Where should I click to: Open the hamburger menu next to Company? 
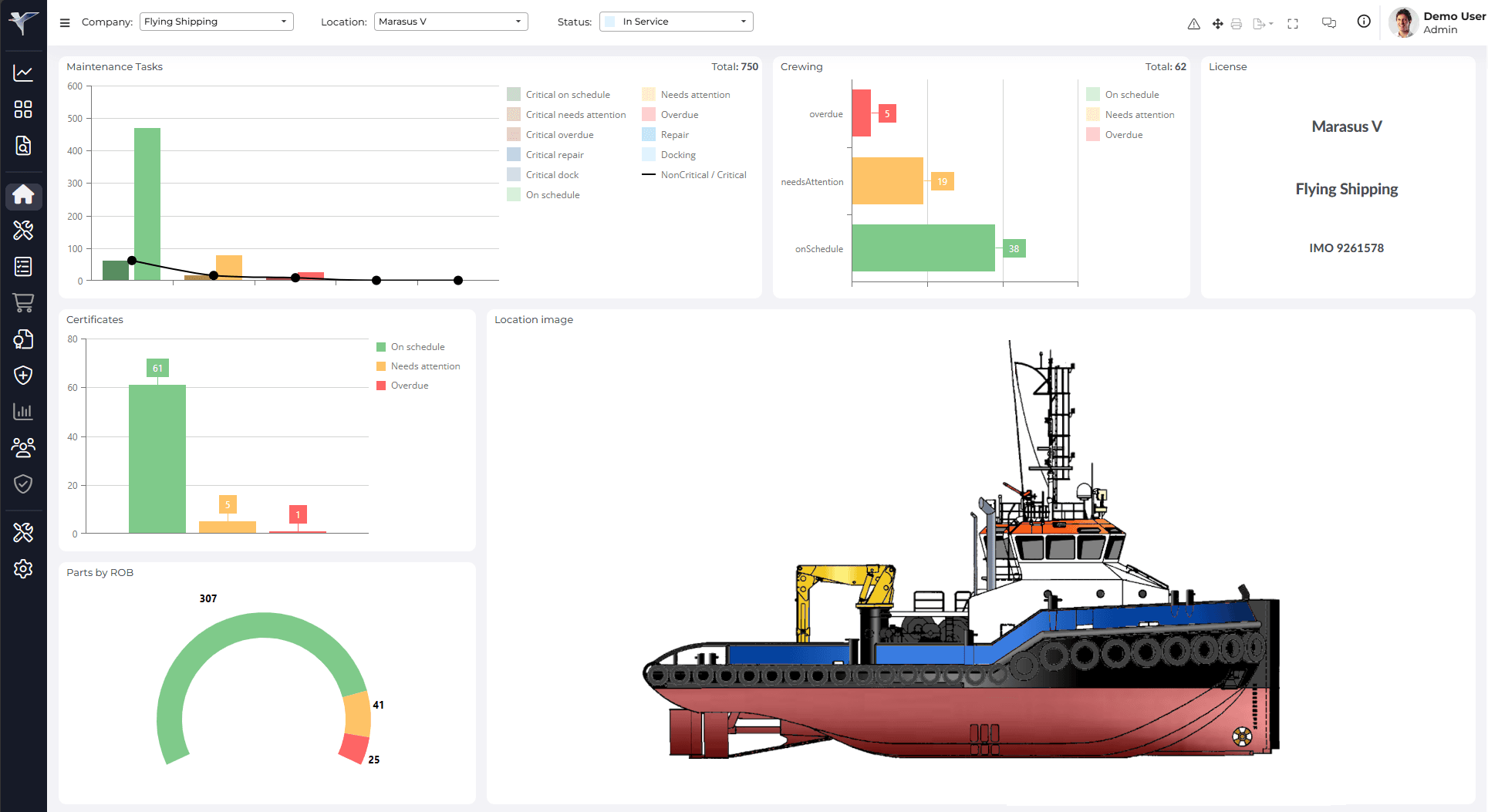point(65,22)
